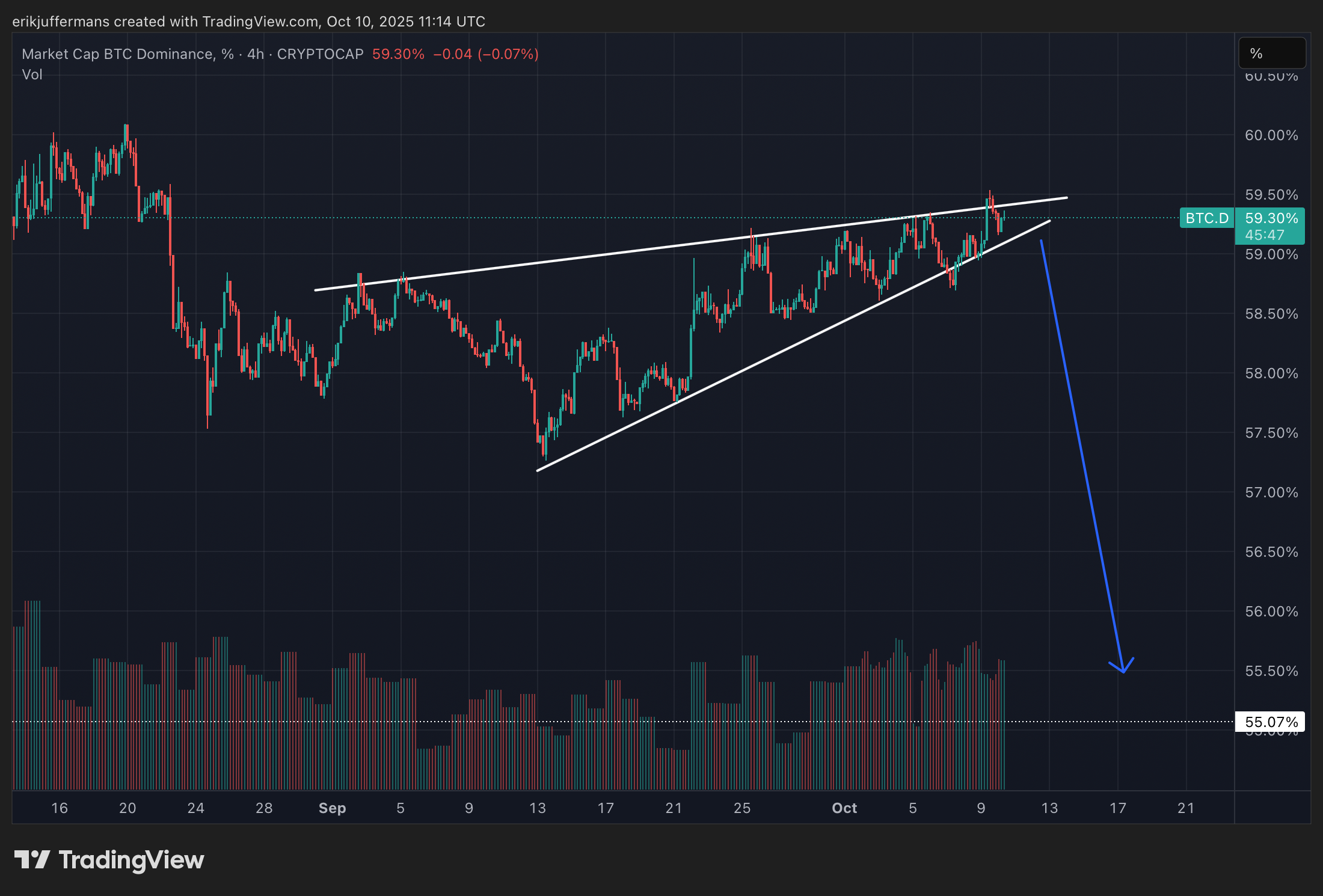Click the 45:47 candle countdown timer
Screen dimensions: 1323x896
pos(1264,236)
